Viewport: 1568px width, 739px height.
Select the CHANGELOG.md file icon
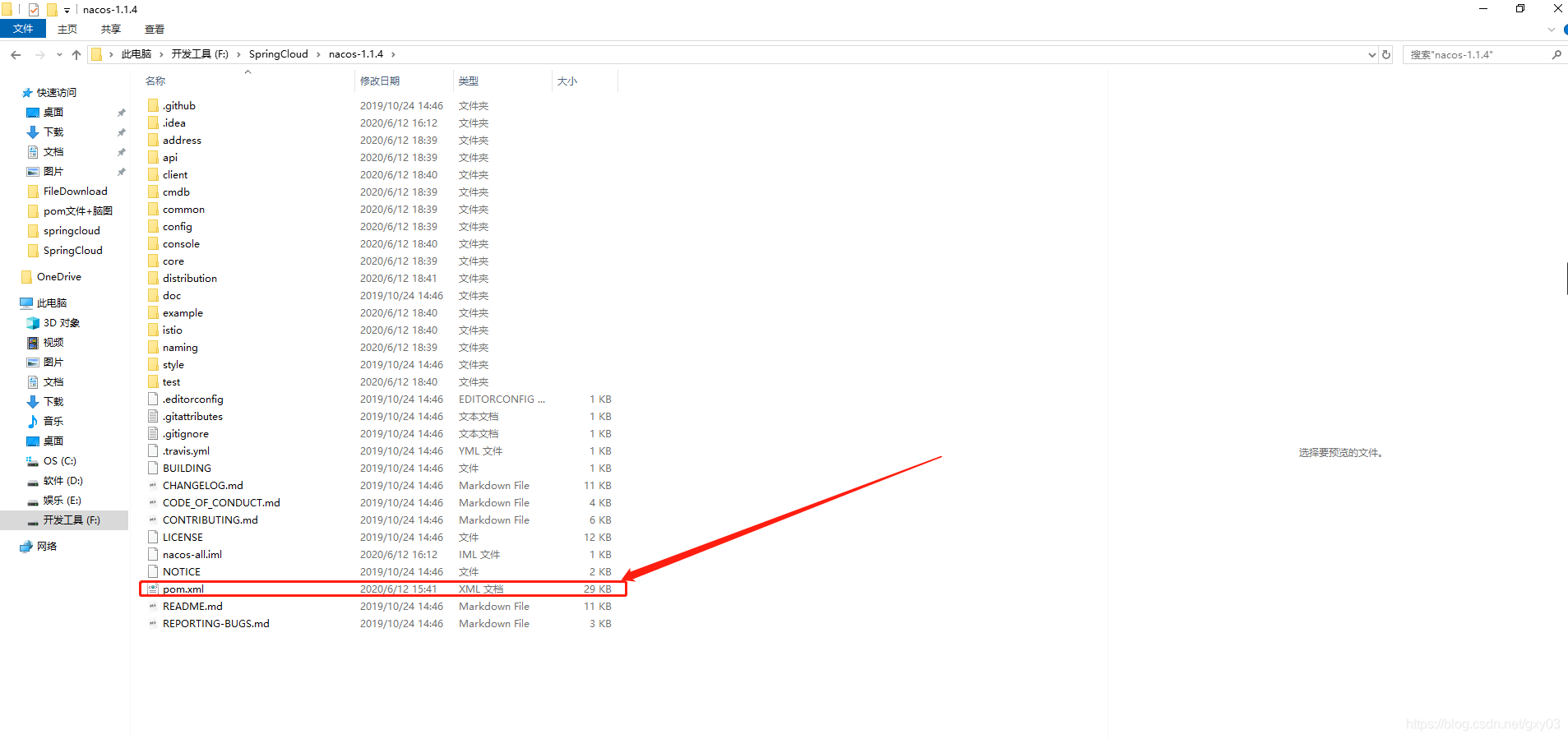point(153,485)
